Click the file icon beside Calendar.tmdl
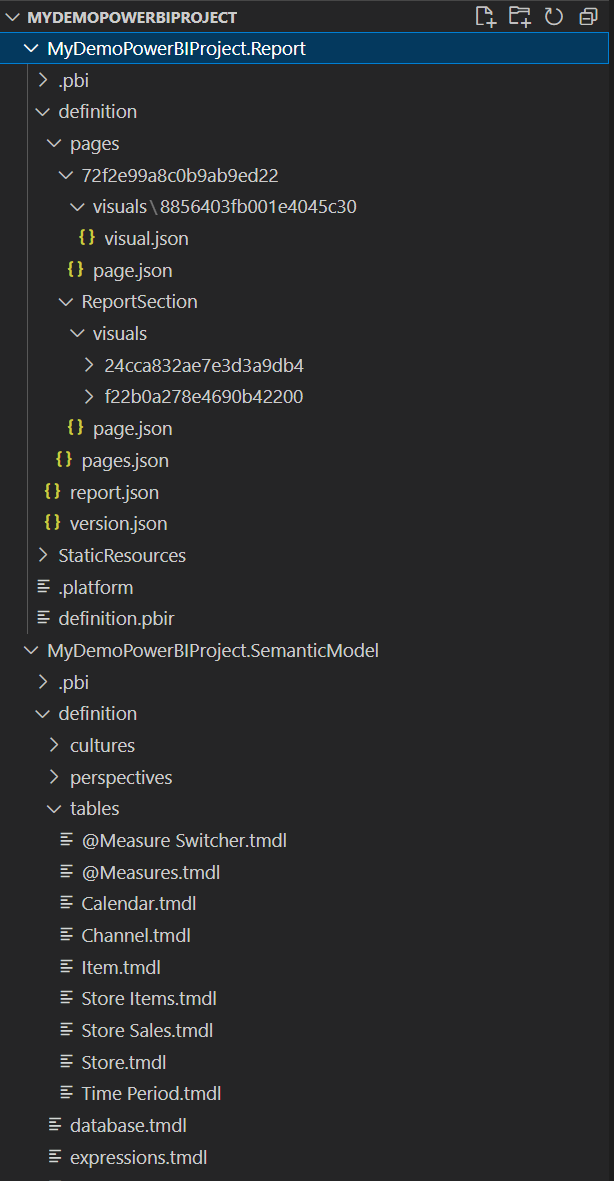This screenshot has width=614, height=1181. 66,903
